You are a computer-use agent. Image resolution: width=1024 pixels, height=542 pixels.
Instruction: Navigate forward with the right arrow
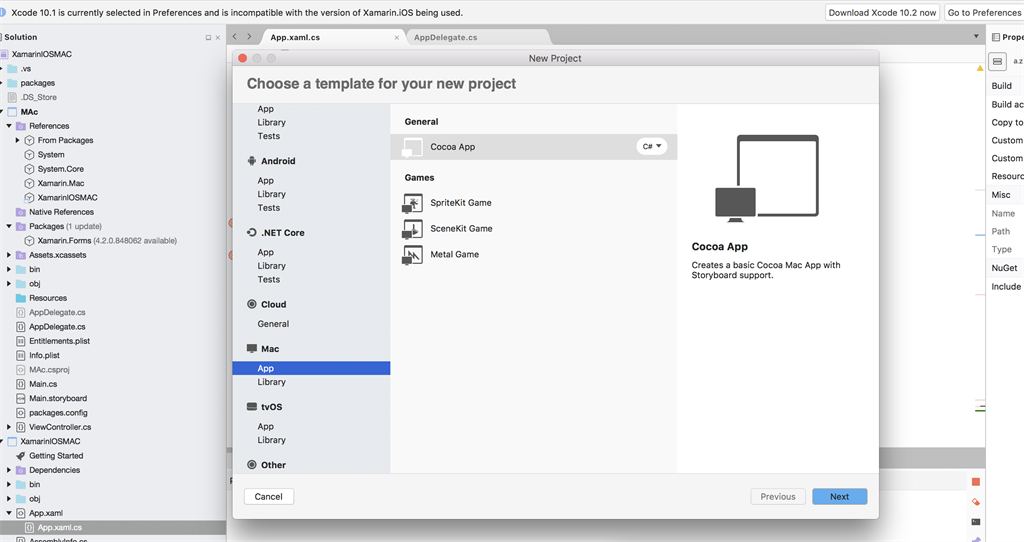pyautogui.click(x=249, y=37)
